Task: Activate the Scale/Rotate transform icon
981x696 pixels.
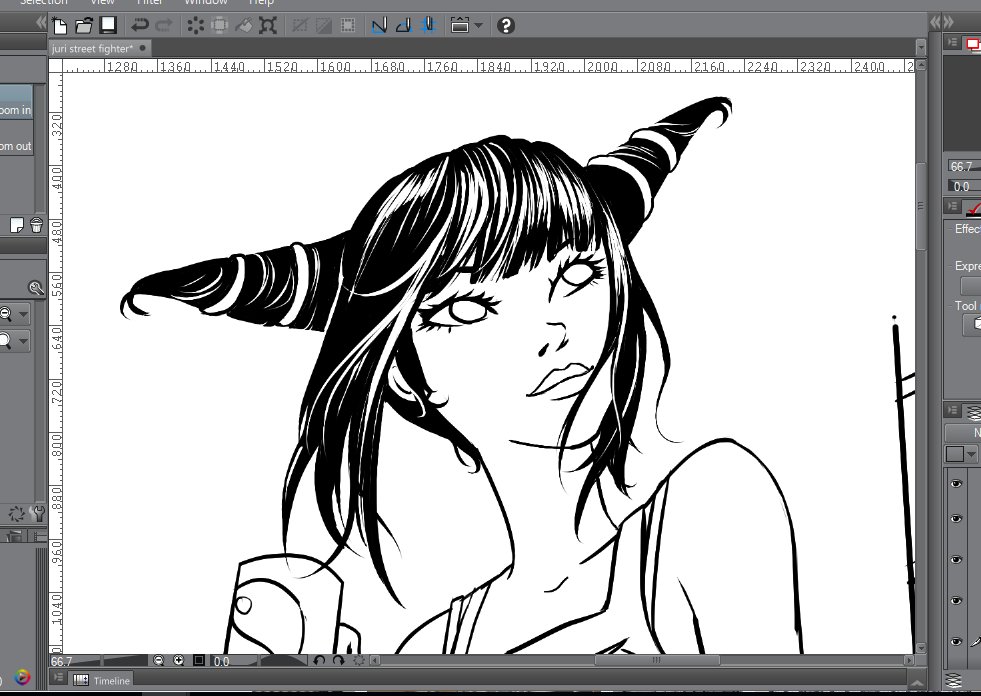Action: [268, 26]
